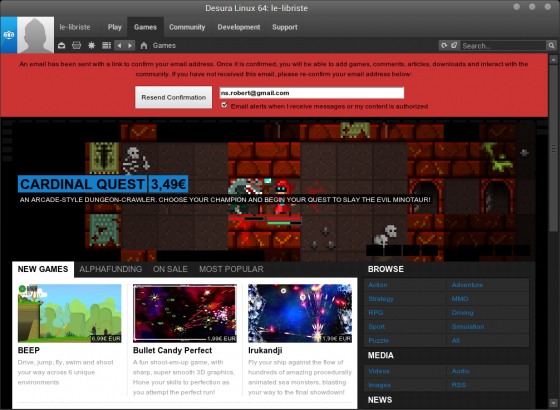The image size is (560, 410).
Task: Open the Development tab
Action: pos(239,27)
